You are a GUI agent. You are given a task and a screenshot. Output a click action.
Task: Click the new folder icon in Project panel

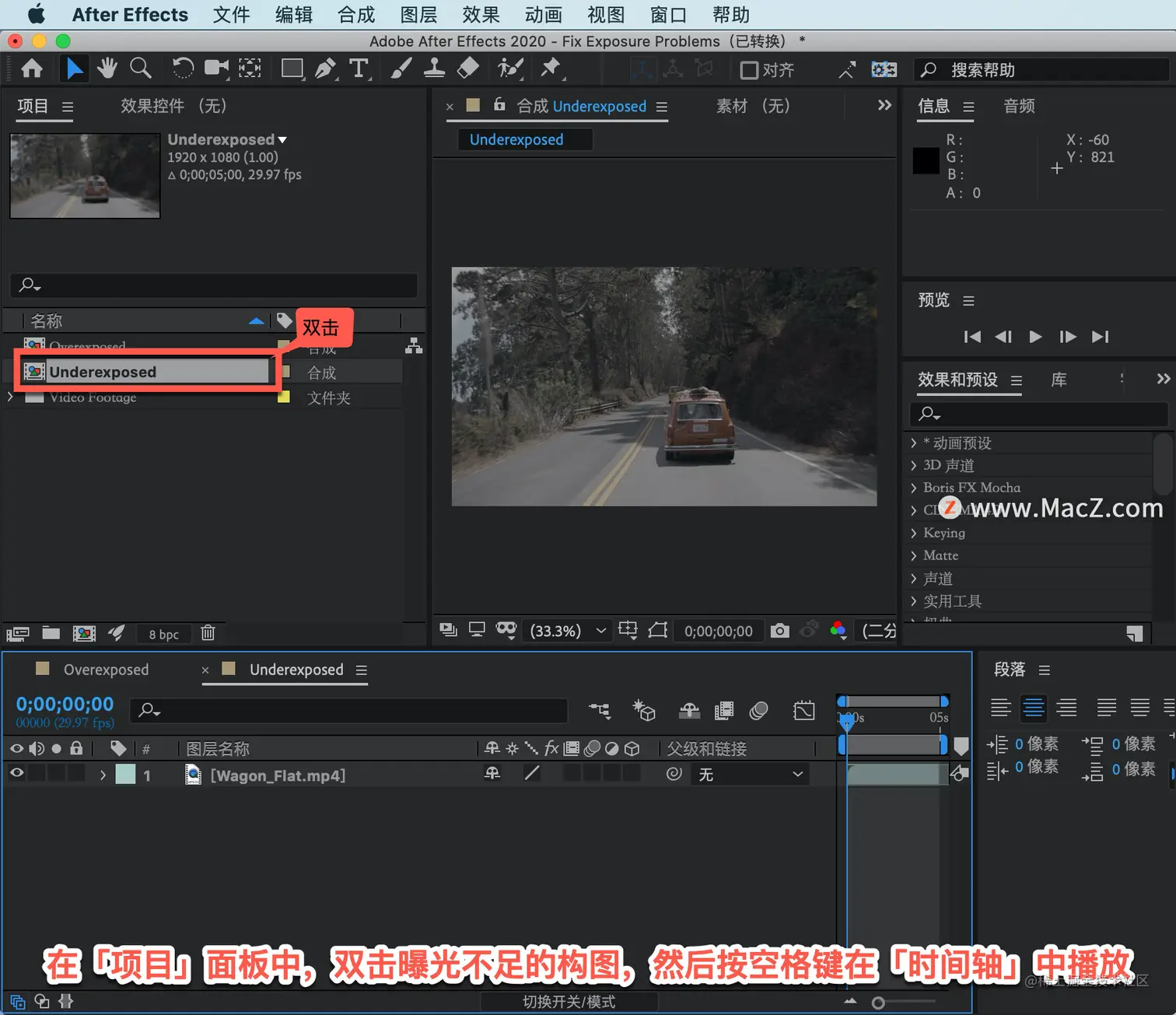tap(51, 633)
